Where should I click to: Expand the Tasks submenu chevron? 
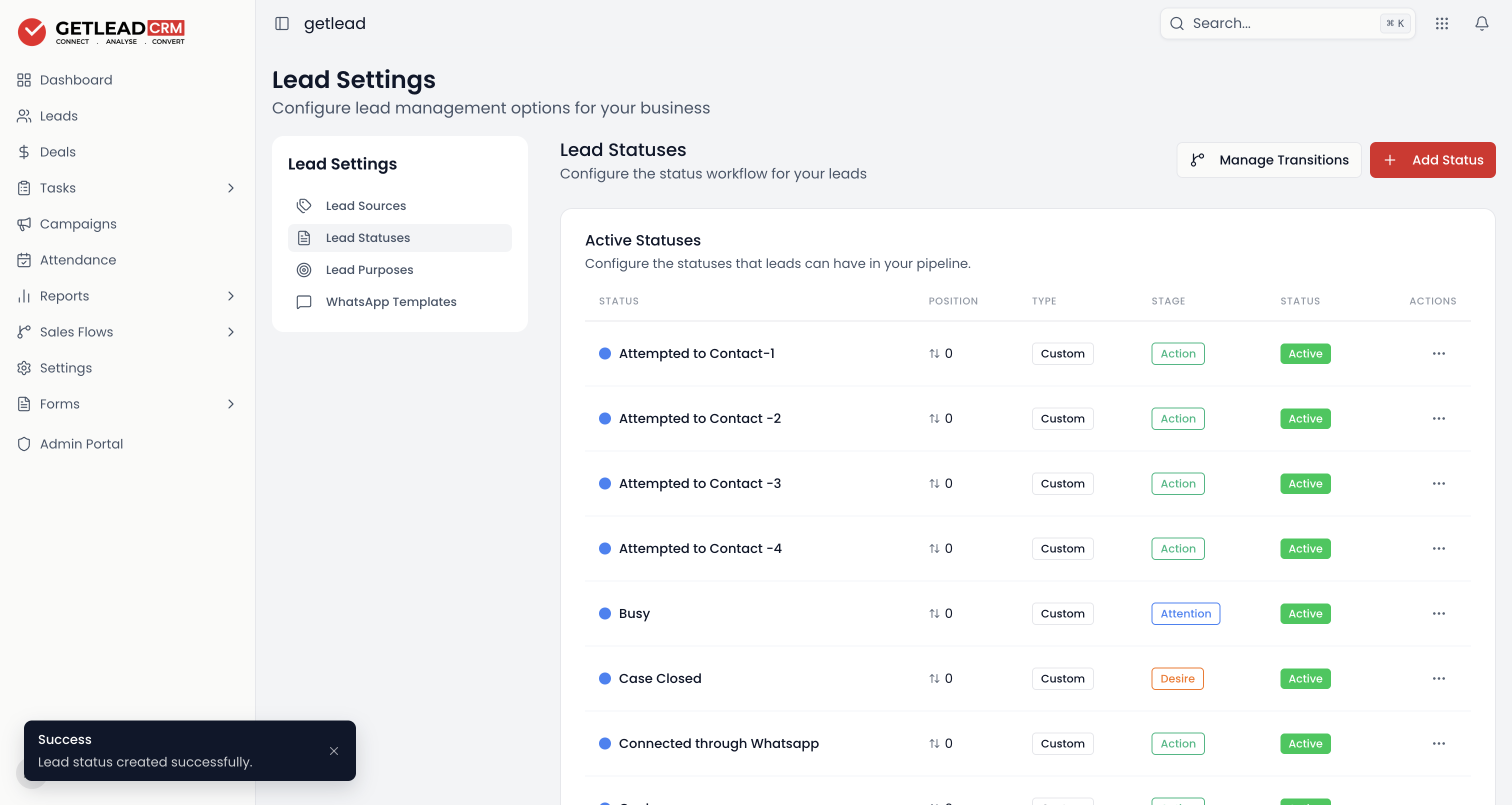(230, 188)
